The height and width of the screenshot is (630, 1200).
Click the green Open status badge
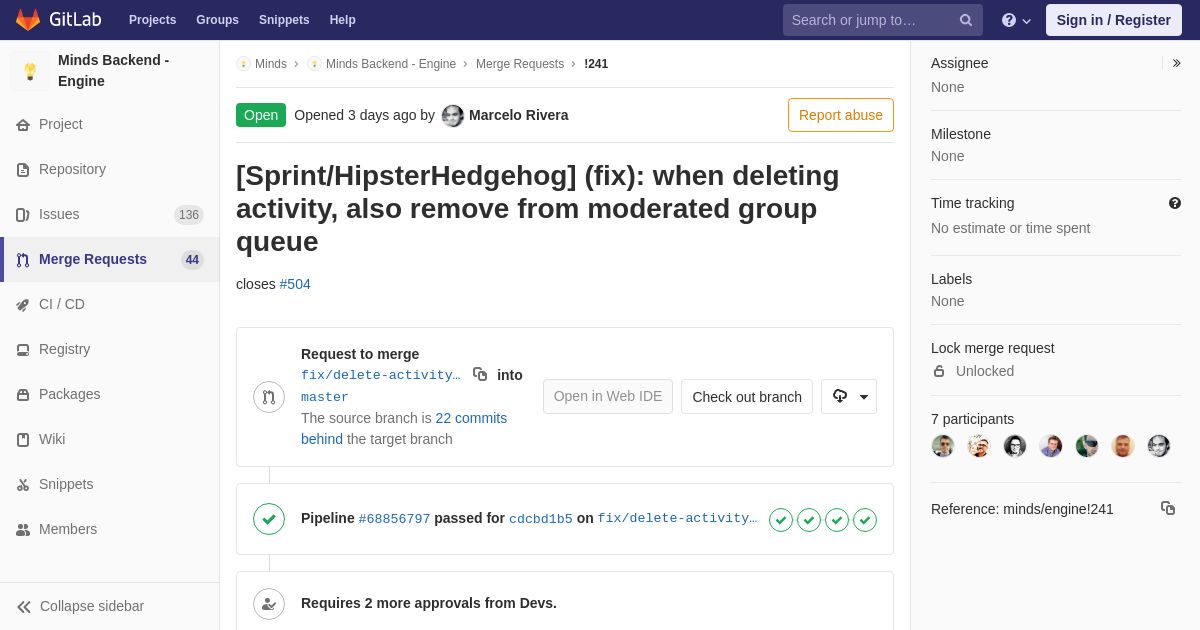(261, 115)
